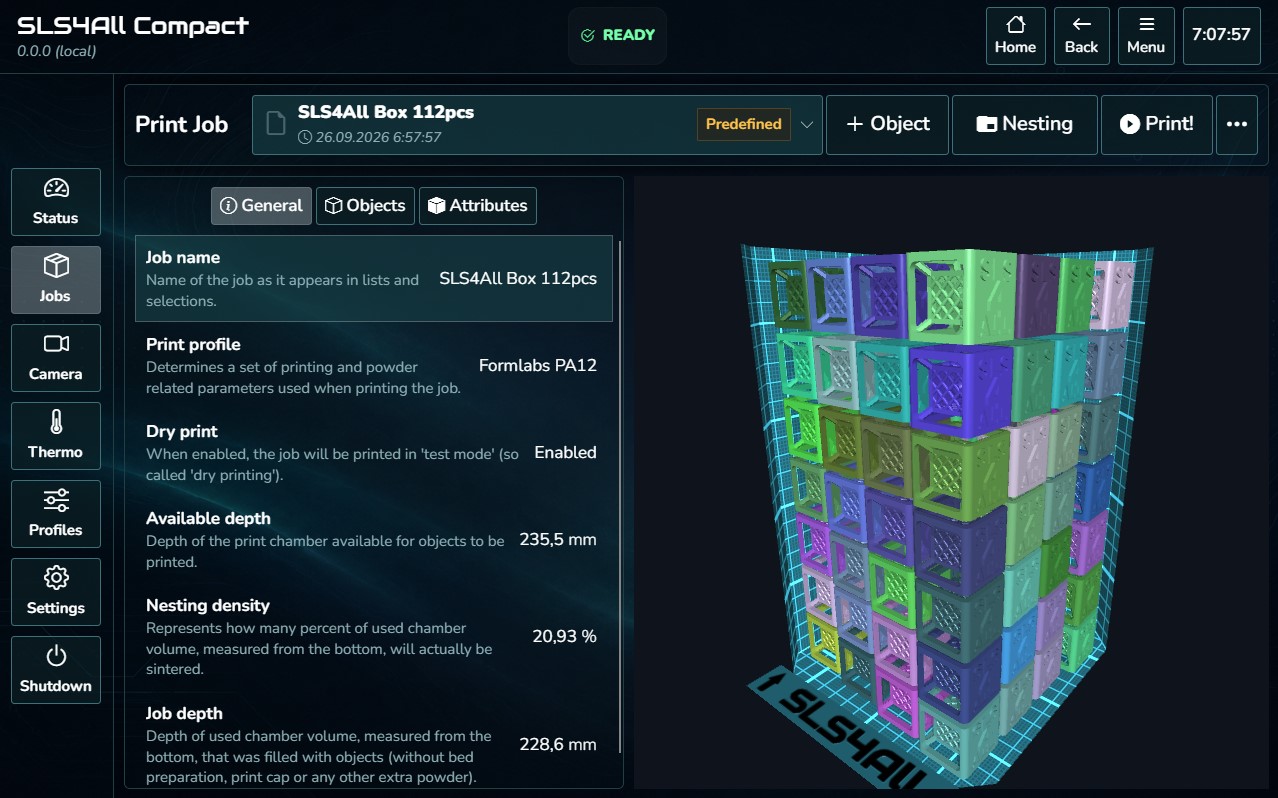
Task: Open the Camera view
Action: point(56,358)
